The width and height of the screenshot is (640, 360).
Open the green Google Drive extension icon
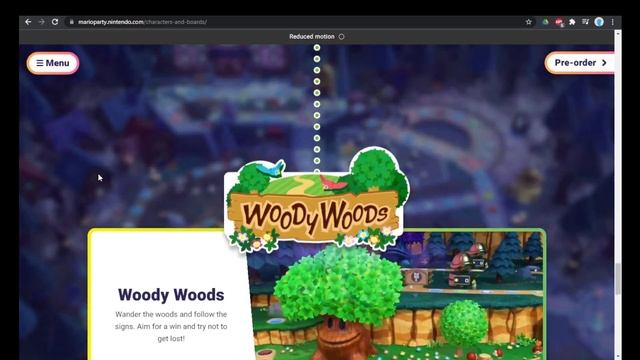545,22
